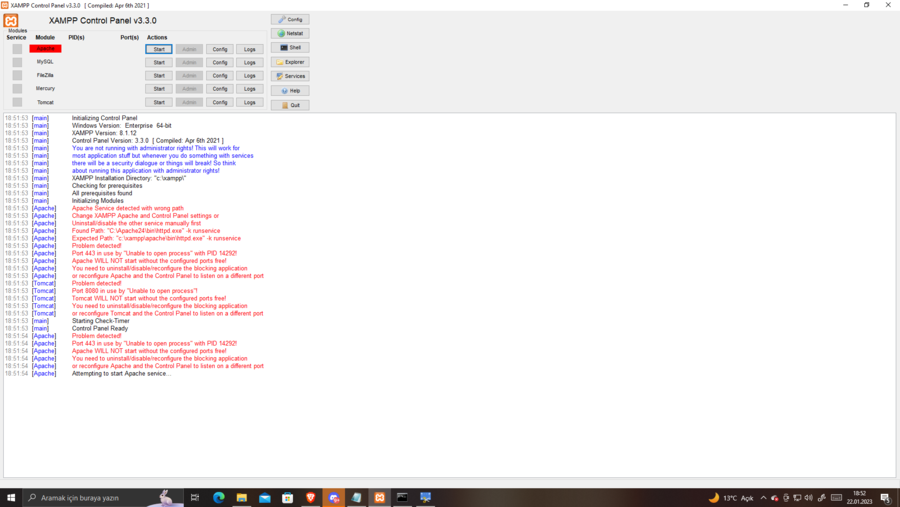Click log line 'Port 8080 in use by'
The width and height of the screenshot is (900, 507).
pyautogui.click(x=134, y=291)
